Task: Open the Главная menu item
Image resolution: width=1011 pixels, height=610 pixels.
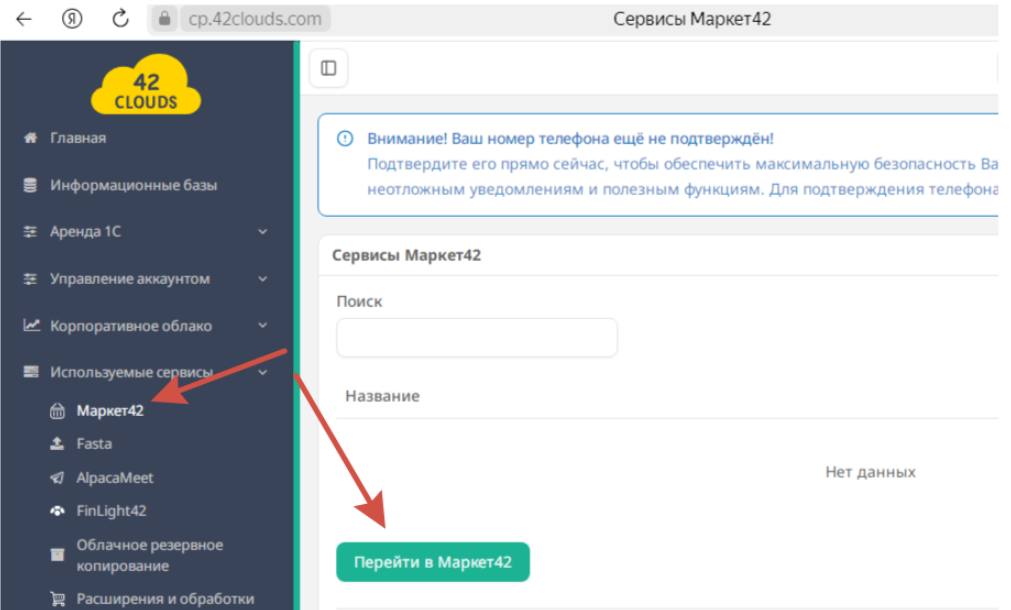Action: click(78, 138)
